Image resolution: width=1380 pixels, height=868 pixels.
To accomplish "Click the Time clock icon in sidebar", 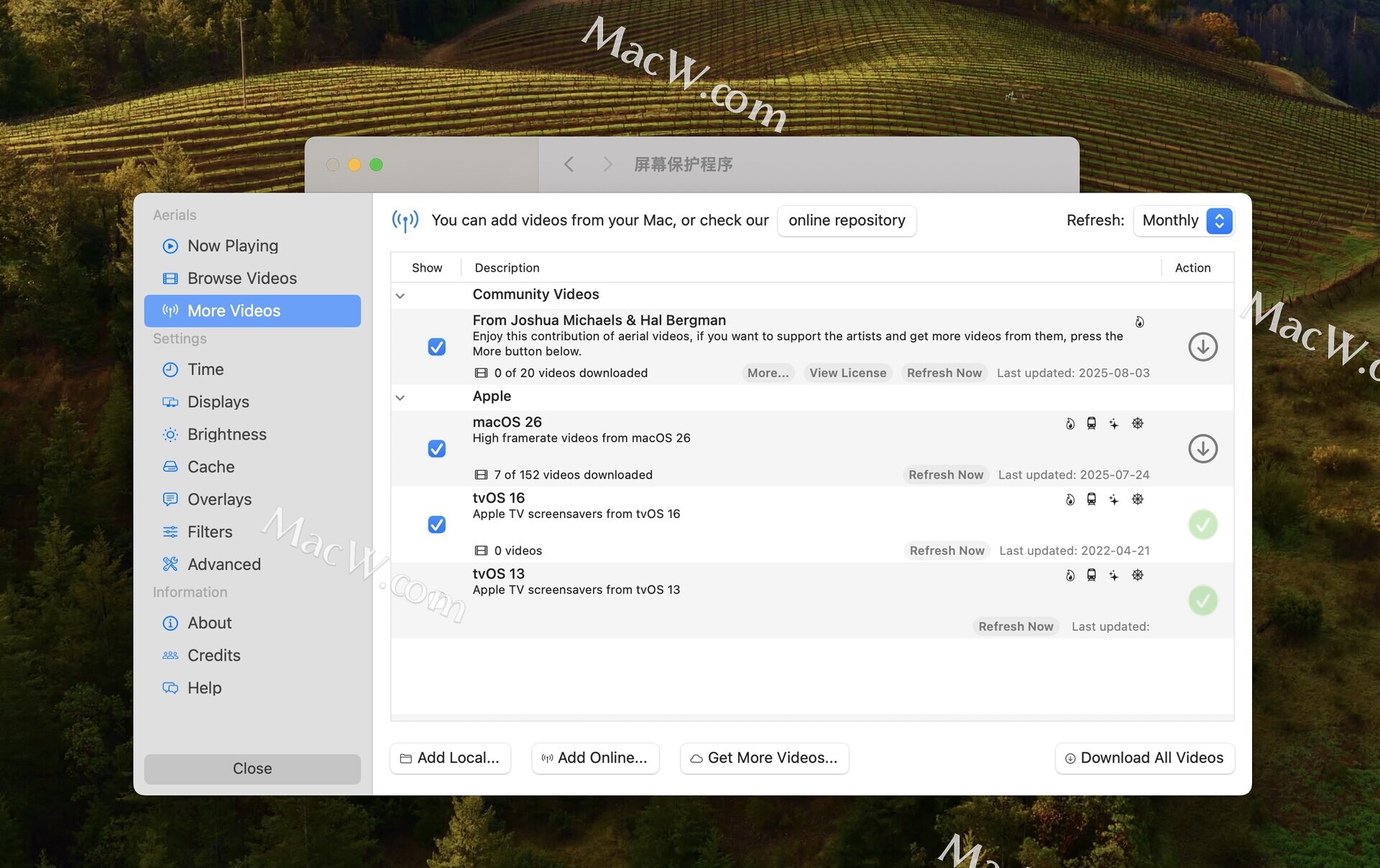I will coord(170,369).
